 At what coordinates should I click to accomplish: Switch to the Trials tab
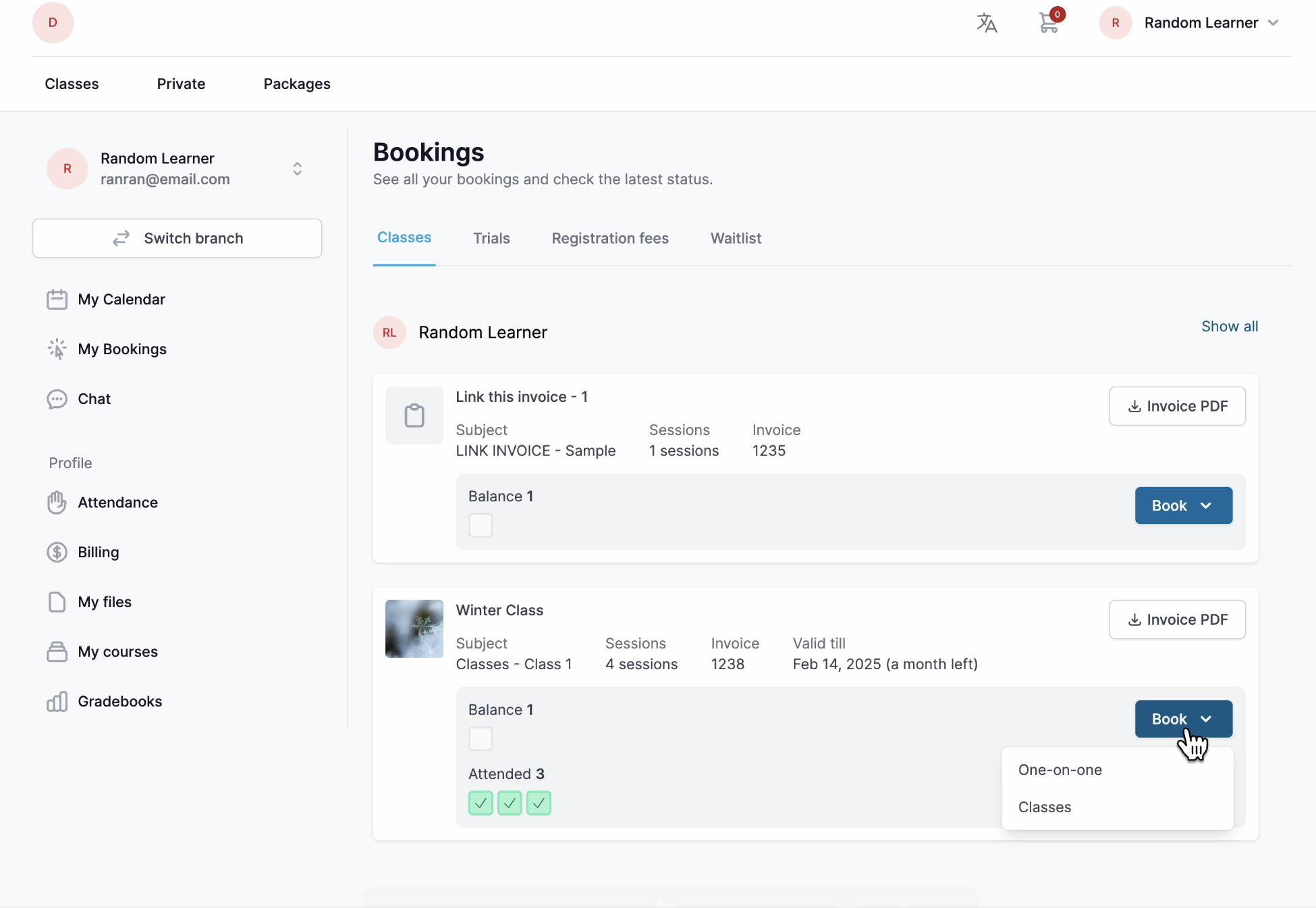pyautogui.click(x=491, y=238)
